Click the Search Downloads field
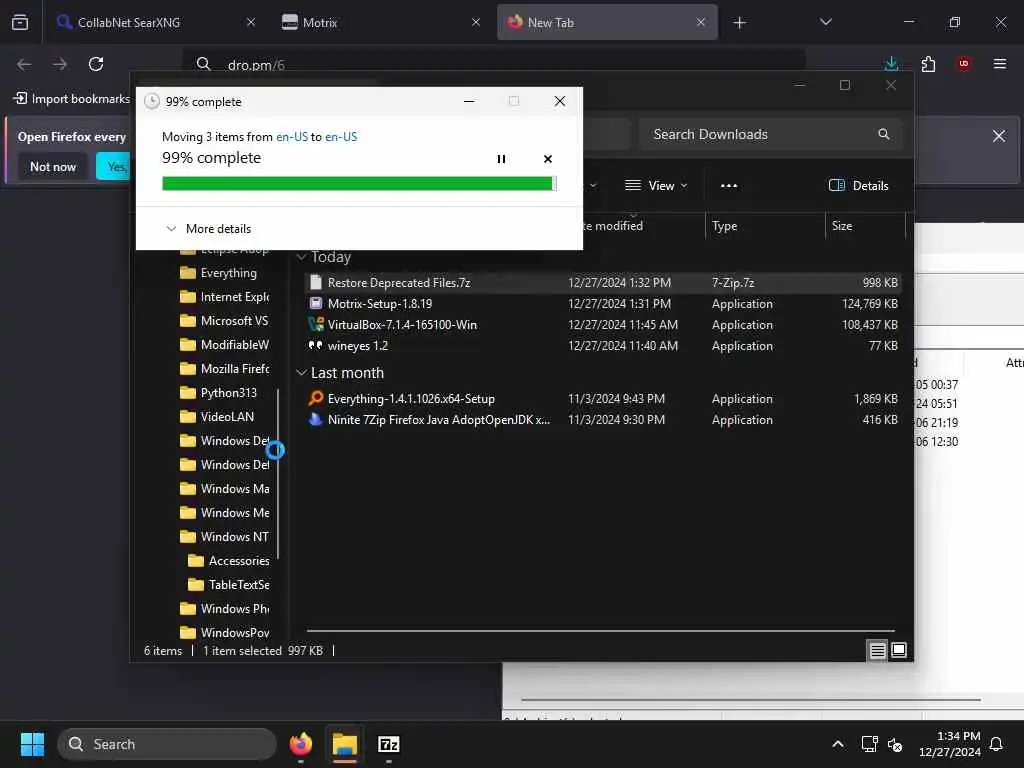The width and height of the screenshot is (1024, 768). pyautogui.click(x=771, y=135)
